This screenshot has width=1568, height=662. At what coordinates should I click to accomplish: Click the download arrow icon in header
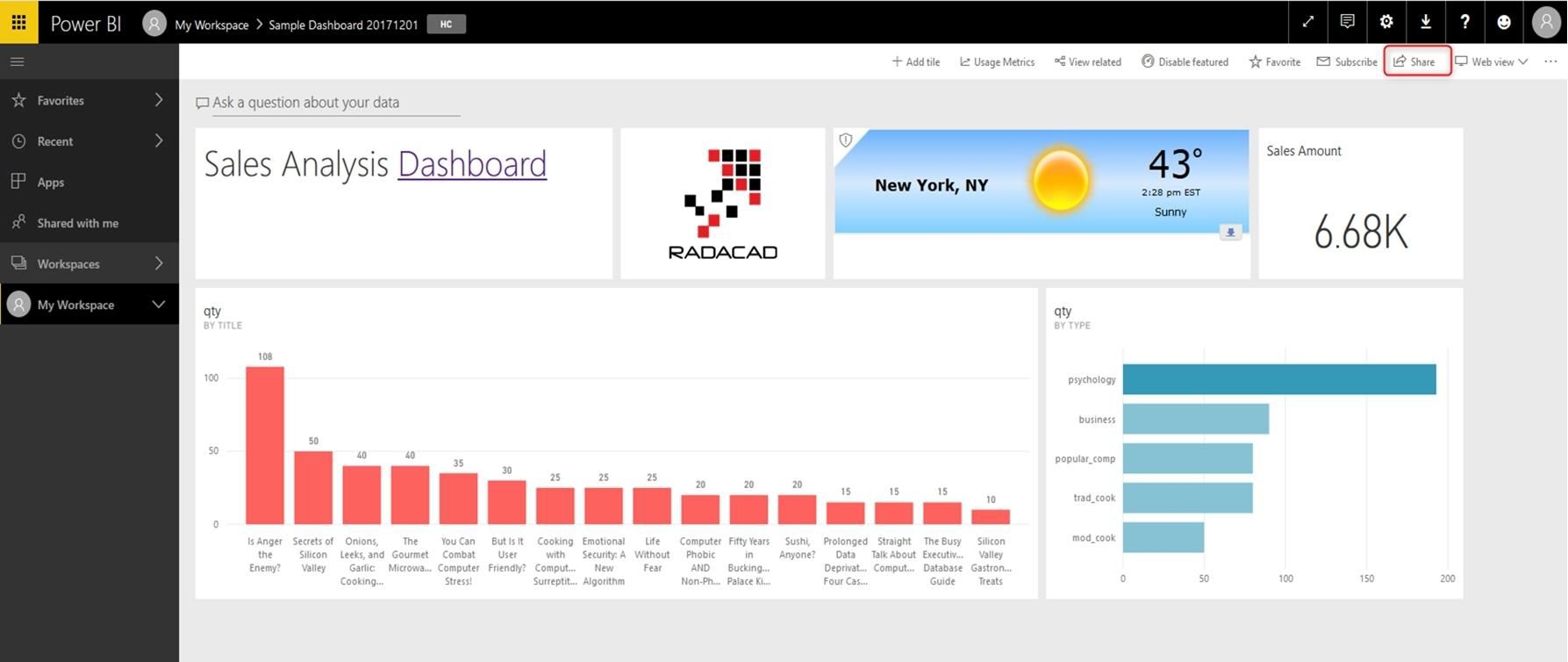coord(1425,22)
